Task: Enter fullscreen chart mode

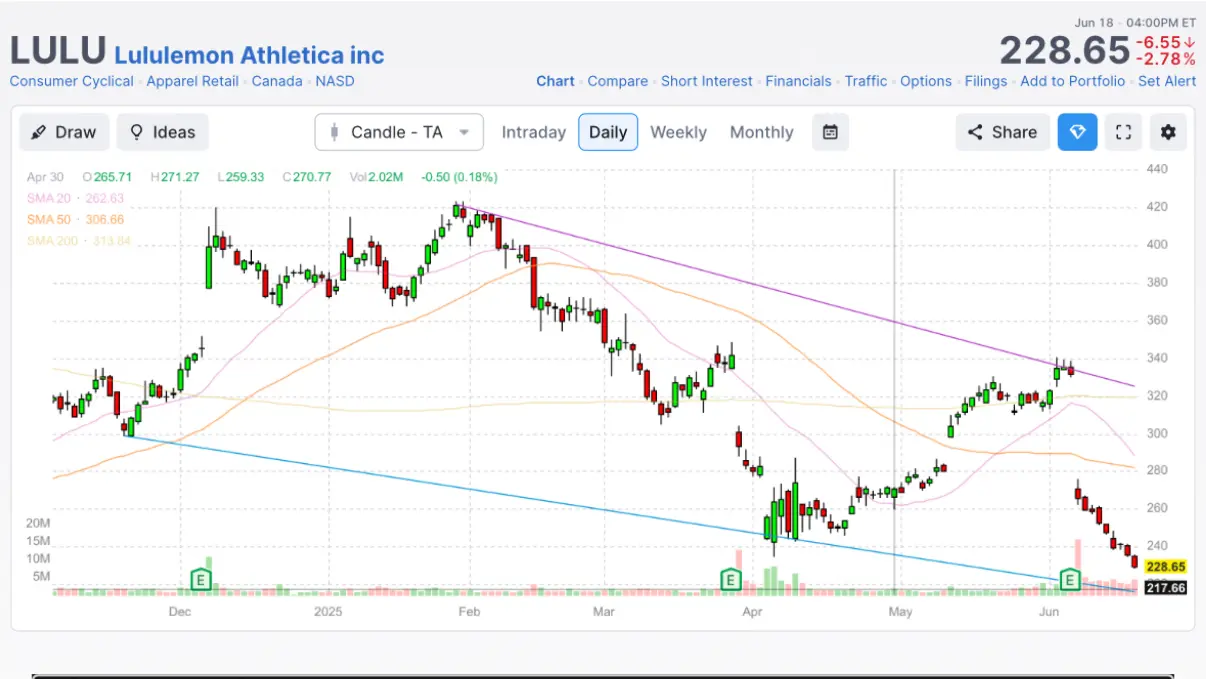Action: 1123,132
